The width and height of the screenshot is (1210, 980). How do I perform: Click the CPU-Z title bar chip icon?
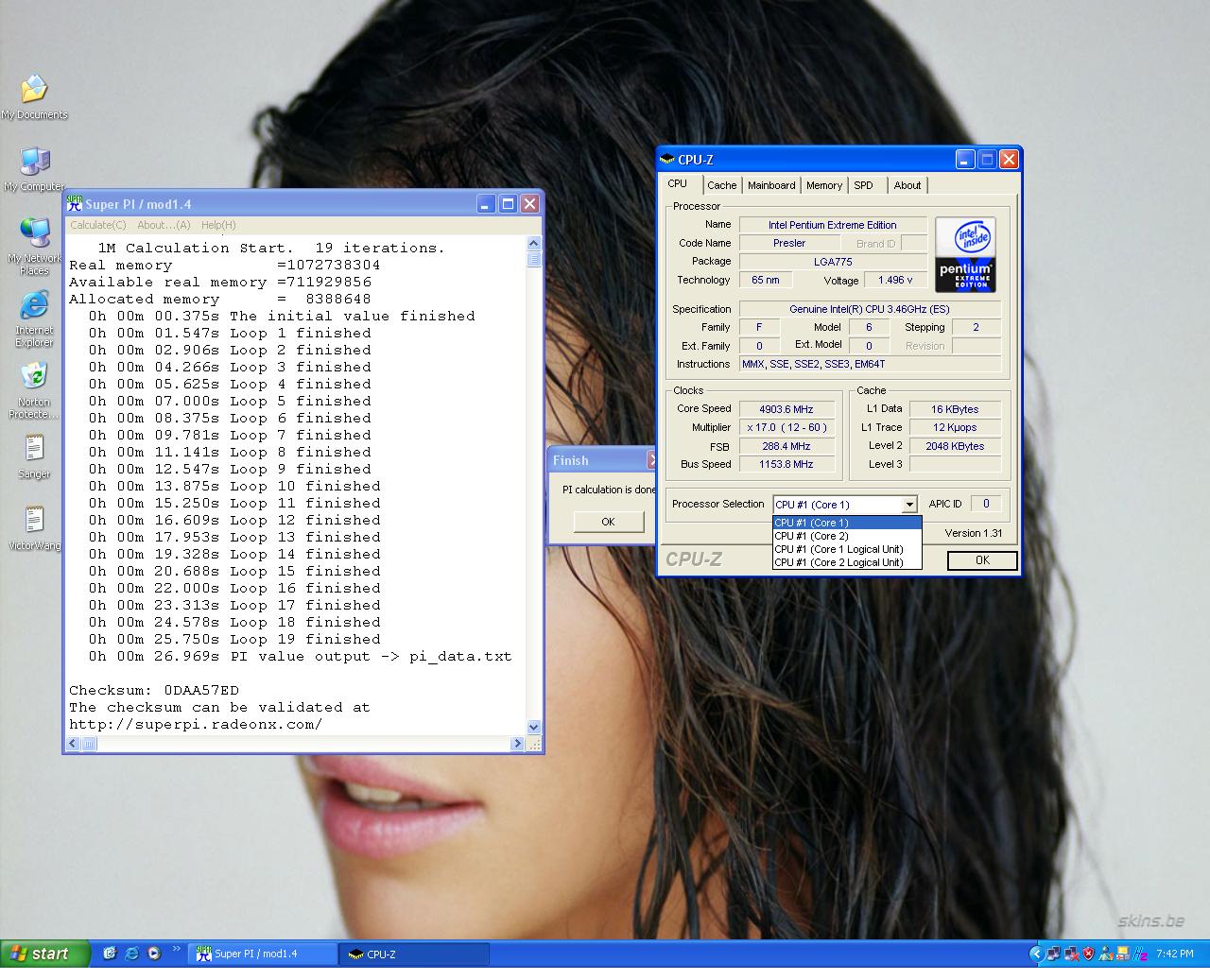tap(667, 160)
